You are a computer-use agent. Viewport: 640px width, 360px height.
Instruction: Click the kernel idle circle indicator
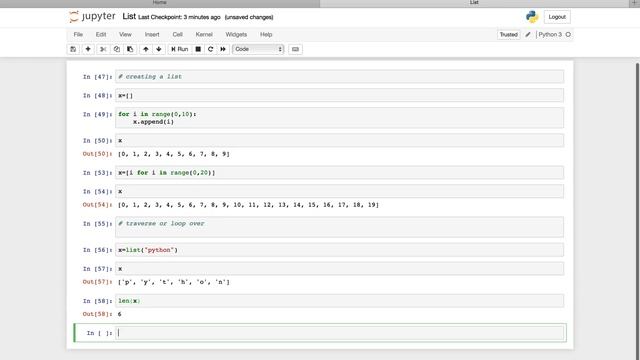568,35
